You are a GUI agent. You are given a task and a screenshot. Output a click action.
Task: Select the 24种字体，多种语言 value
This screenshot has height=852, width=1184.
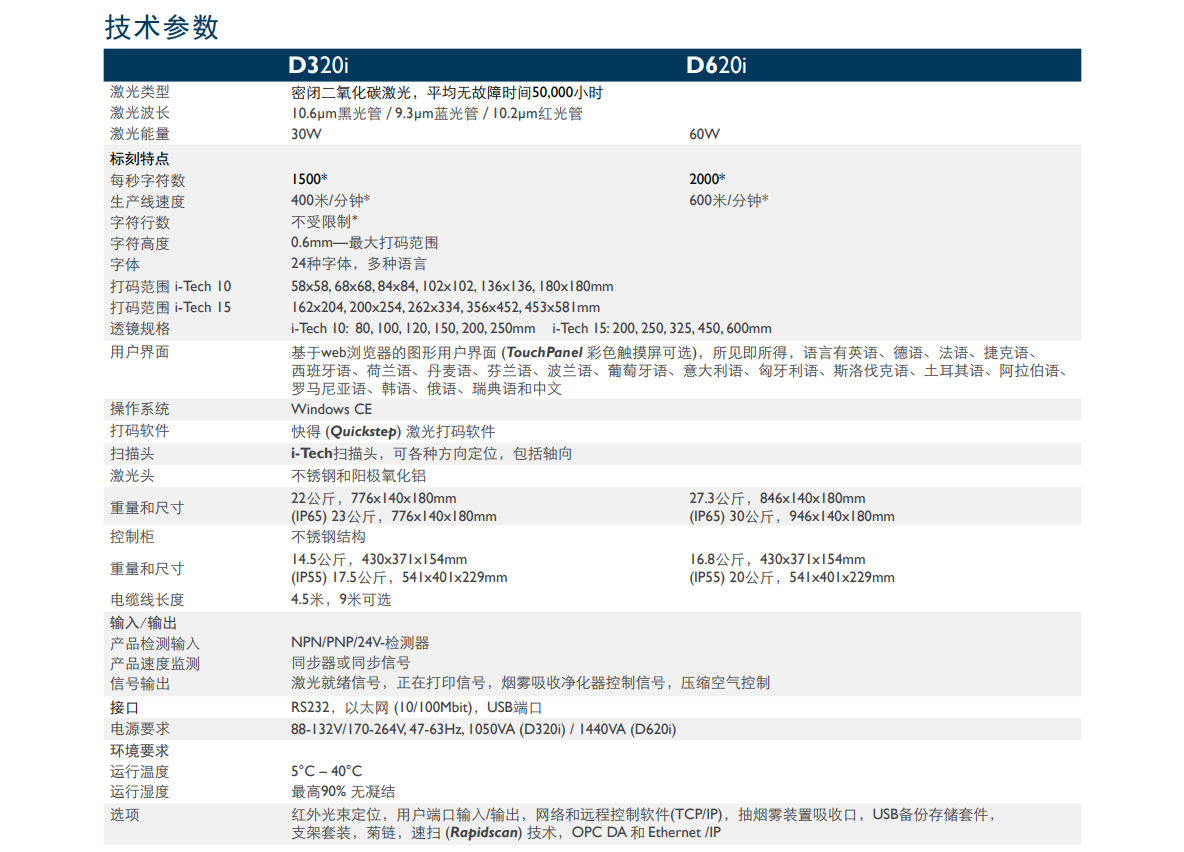click(359, 264)
